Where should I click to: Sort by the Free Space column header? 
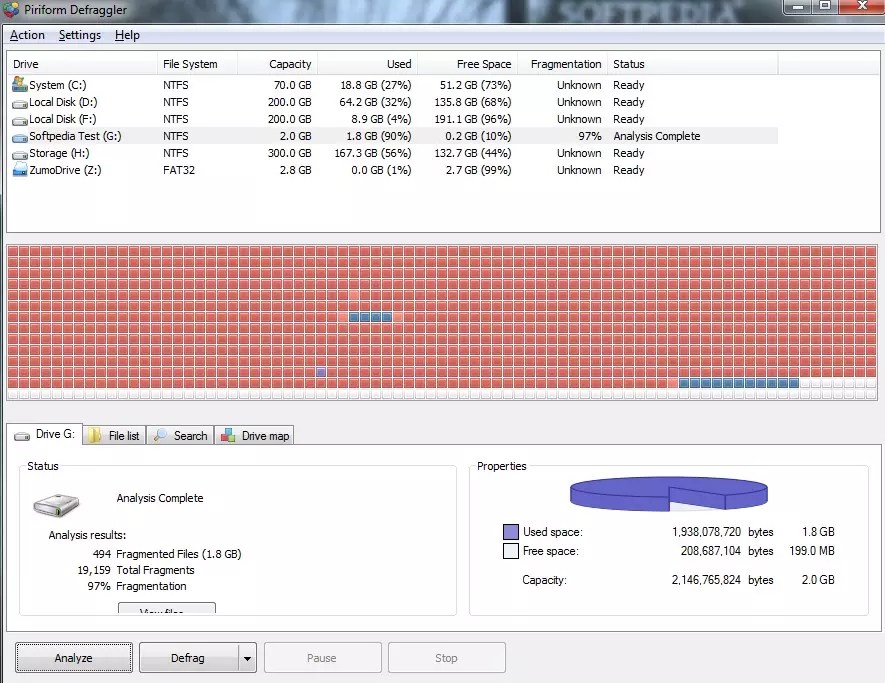[467, 64]
